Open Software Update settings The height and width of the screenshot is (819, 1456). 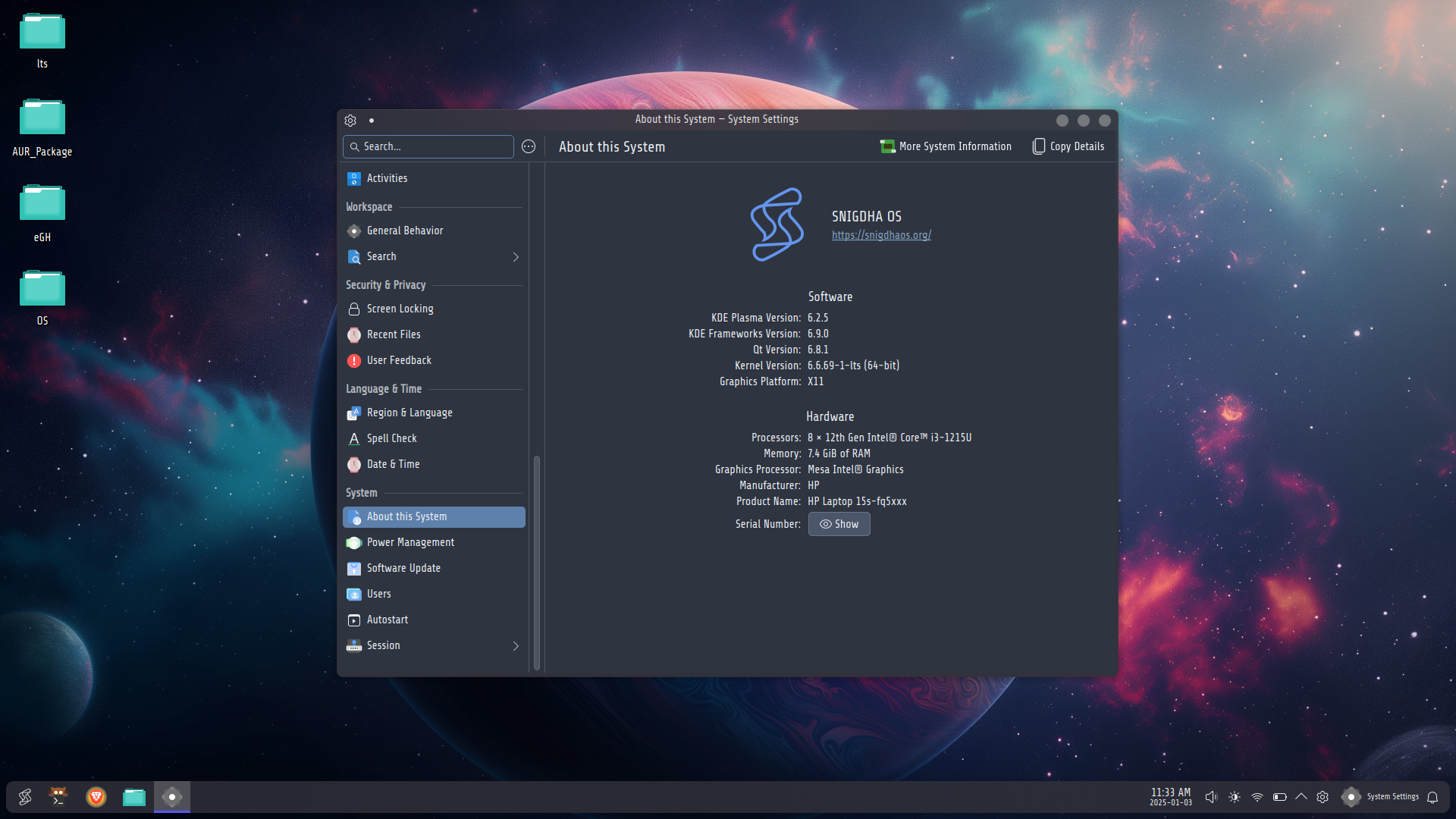pos(433,568)
